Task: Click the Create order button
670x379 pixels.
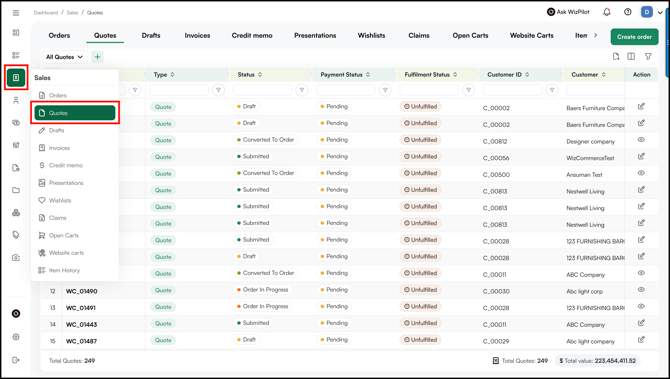Action: tap(635, 37)
